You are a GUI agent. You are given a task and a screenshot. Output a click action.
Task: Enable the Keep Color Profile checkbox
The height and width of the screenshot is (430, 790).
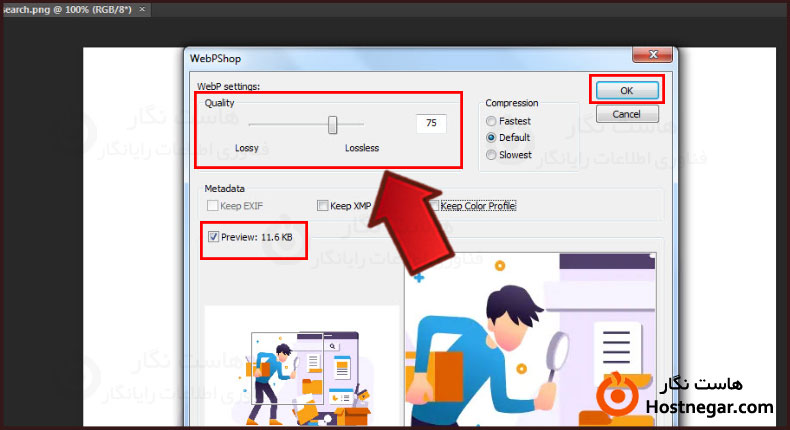433,206
